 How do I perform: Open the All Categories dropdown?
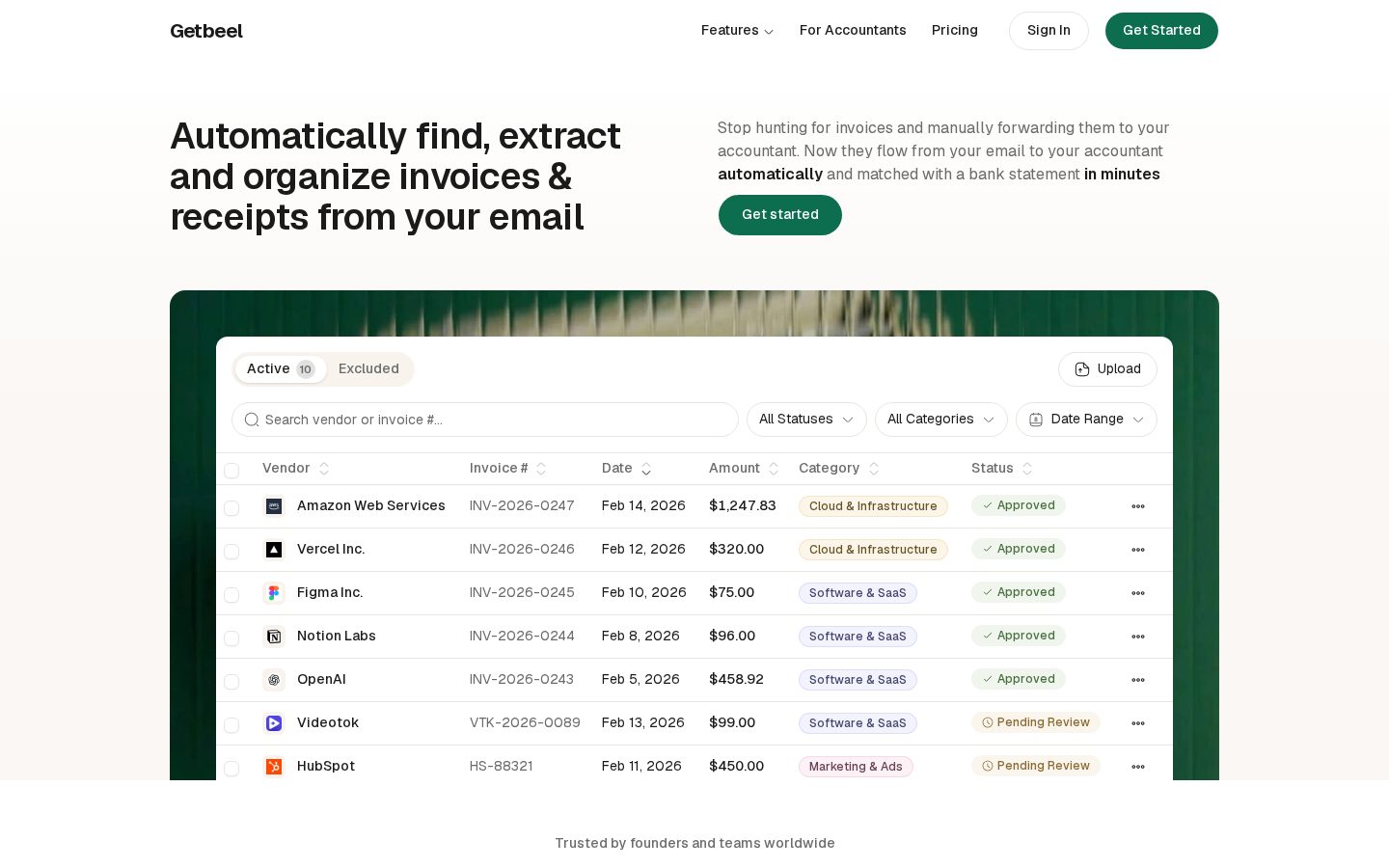(941, 420)
